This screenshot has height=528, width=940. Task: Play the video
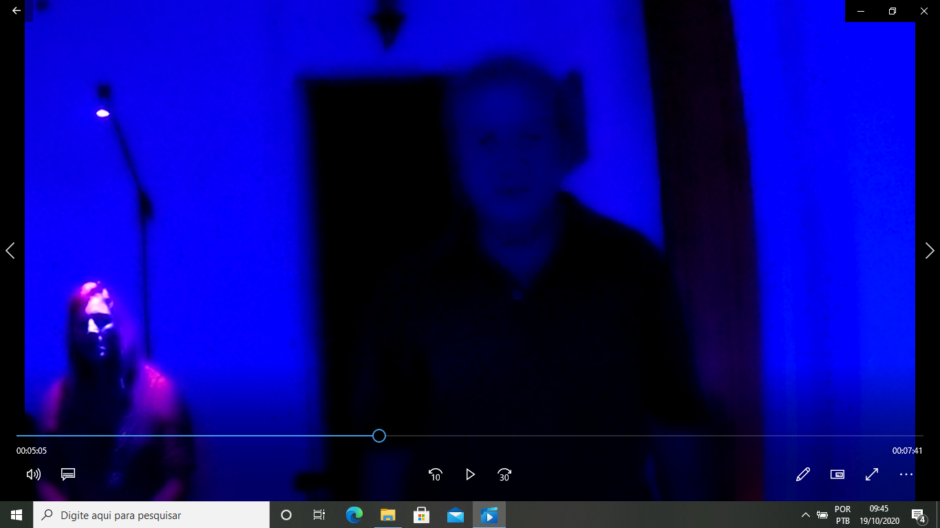point(470,475)
